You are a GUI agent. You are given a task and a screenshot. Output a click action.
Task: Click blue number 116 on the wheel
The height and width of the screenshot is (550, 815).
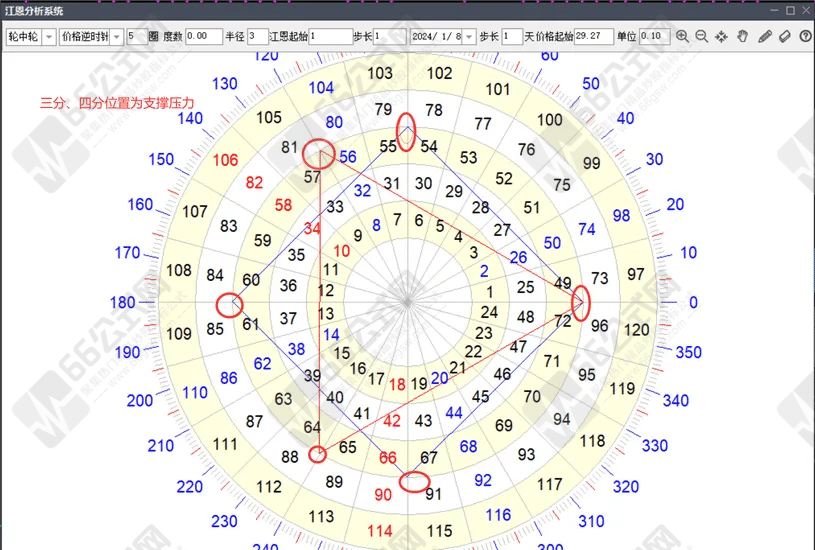coord(498,515)
